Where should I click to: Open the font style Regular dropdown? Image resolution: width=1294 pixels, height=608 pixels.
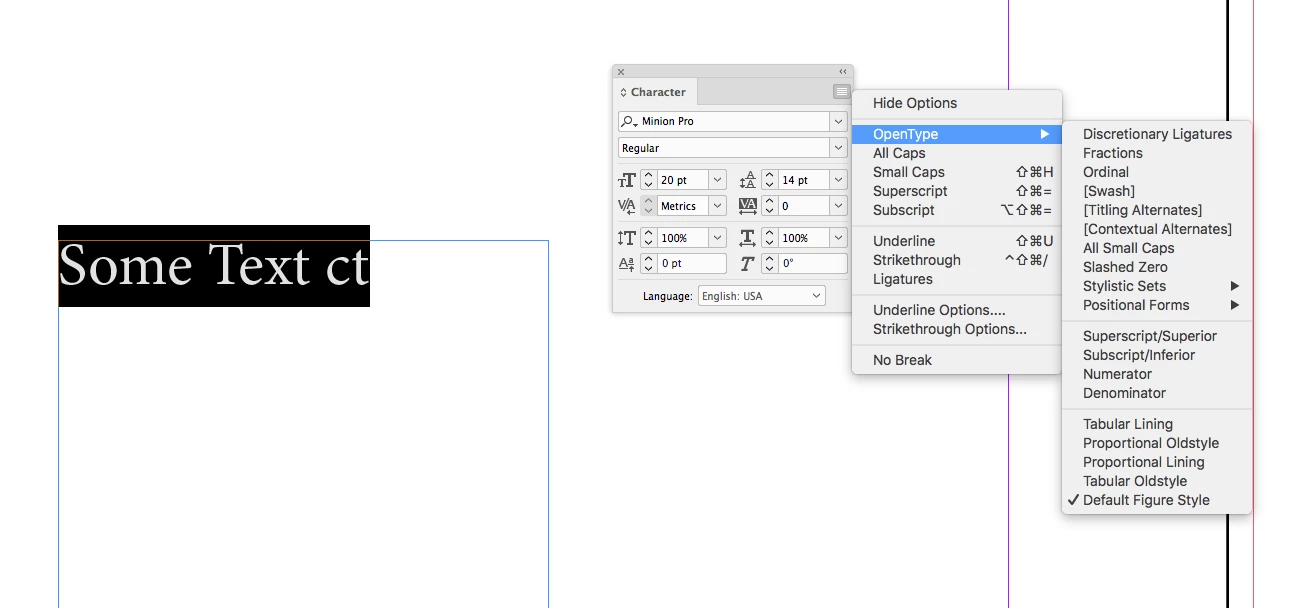pyautogui.click(x=838, y=148)
